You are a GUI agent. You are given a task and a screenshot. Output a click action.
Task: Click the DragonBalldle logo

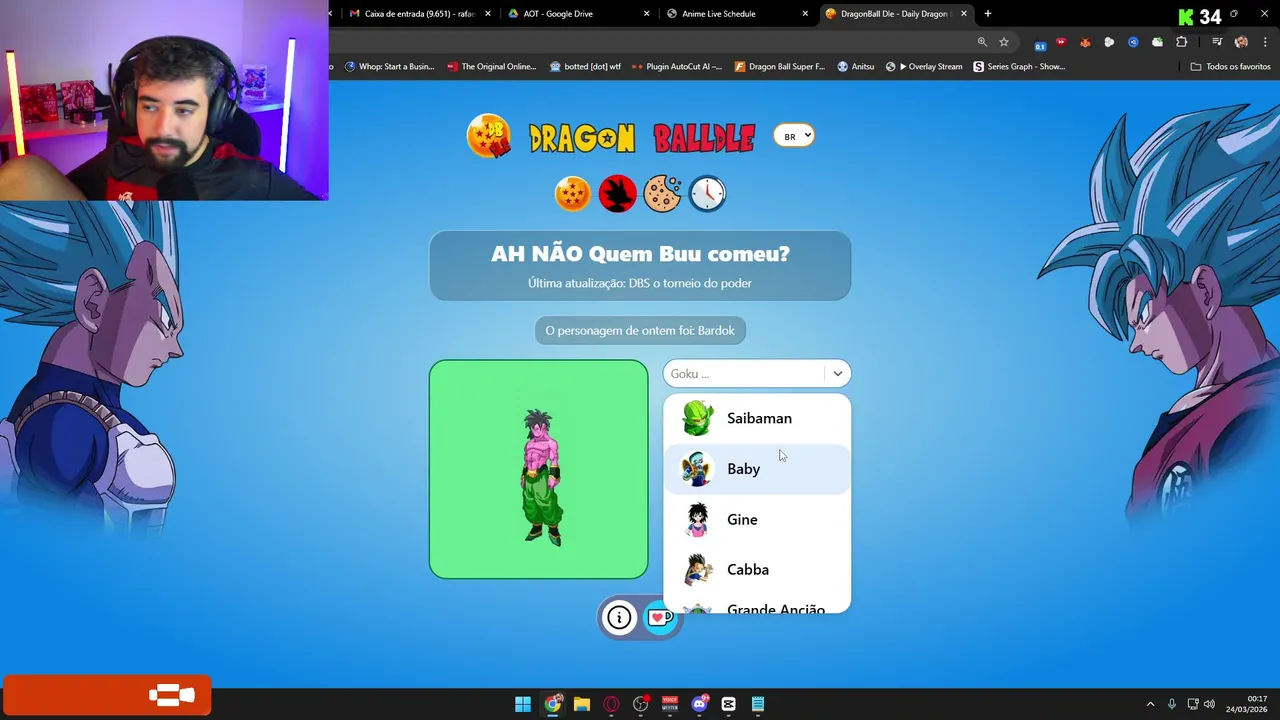click(611, 137)
